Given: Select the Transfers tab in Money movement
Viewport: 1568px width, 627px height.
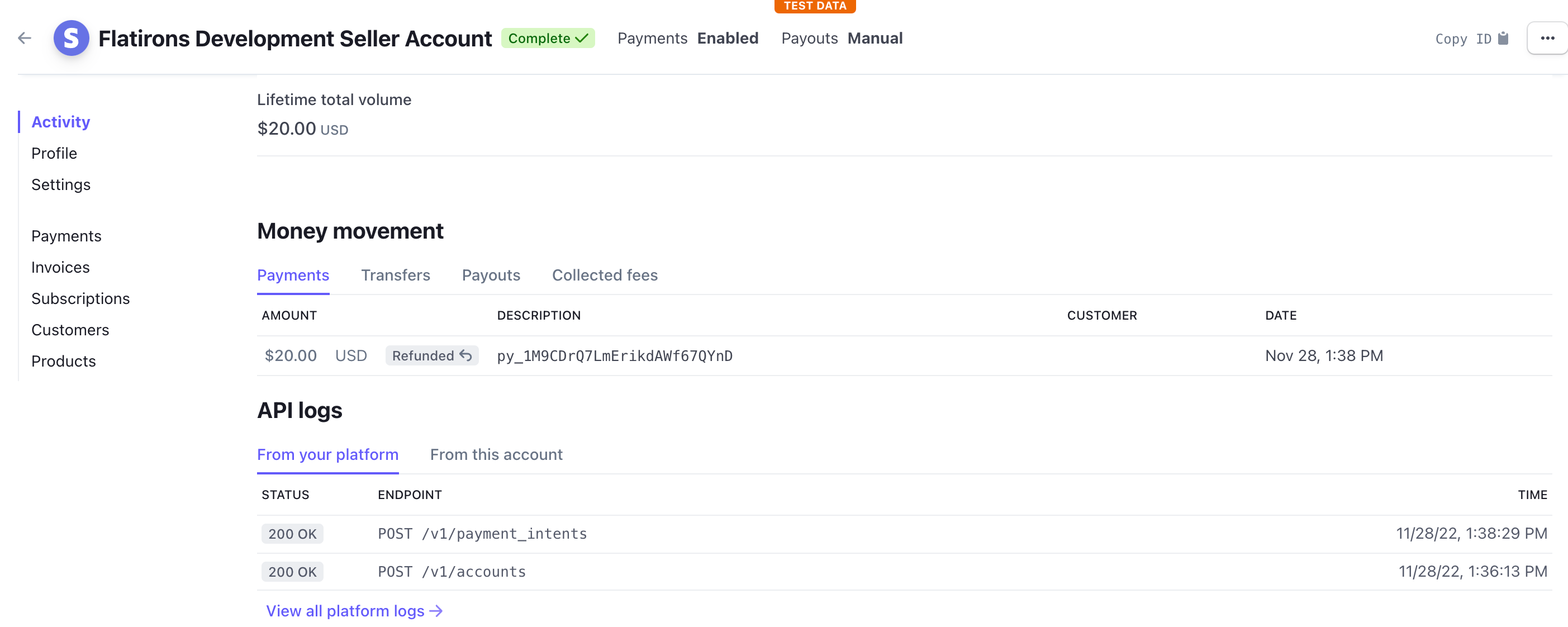Looking at the screenshot, I should coord(395,274).
